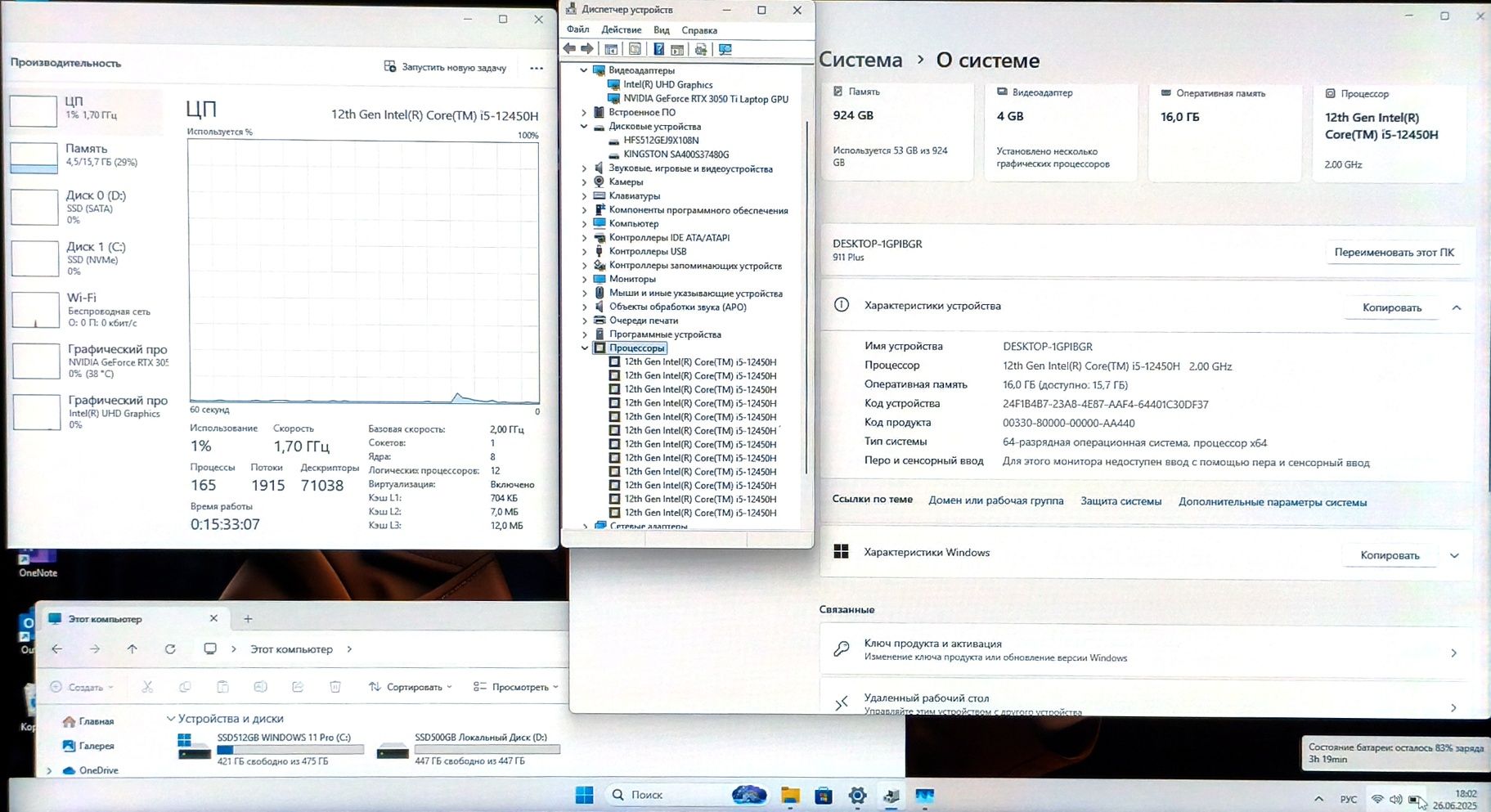
Task: Select the KINGSTON SA400S37480G disk
Action: (x=676, y=154)
